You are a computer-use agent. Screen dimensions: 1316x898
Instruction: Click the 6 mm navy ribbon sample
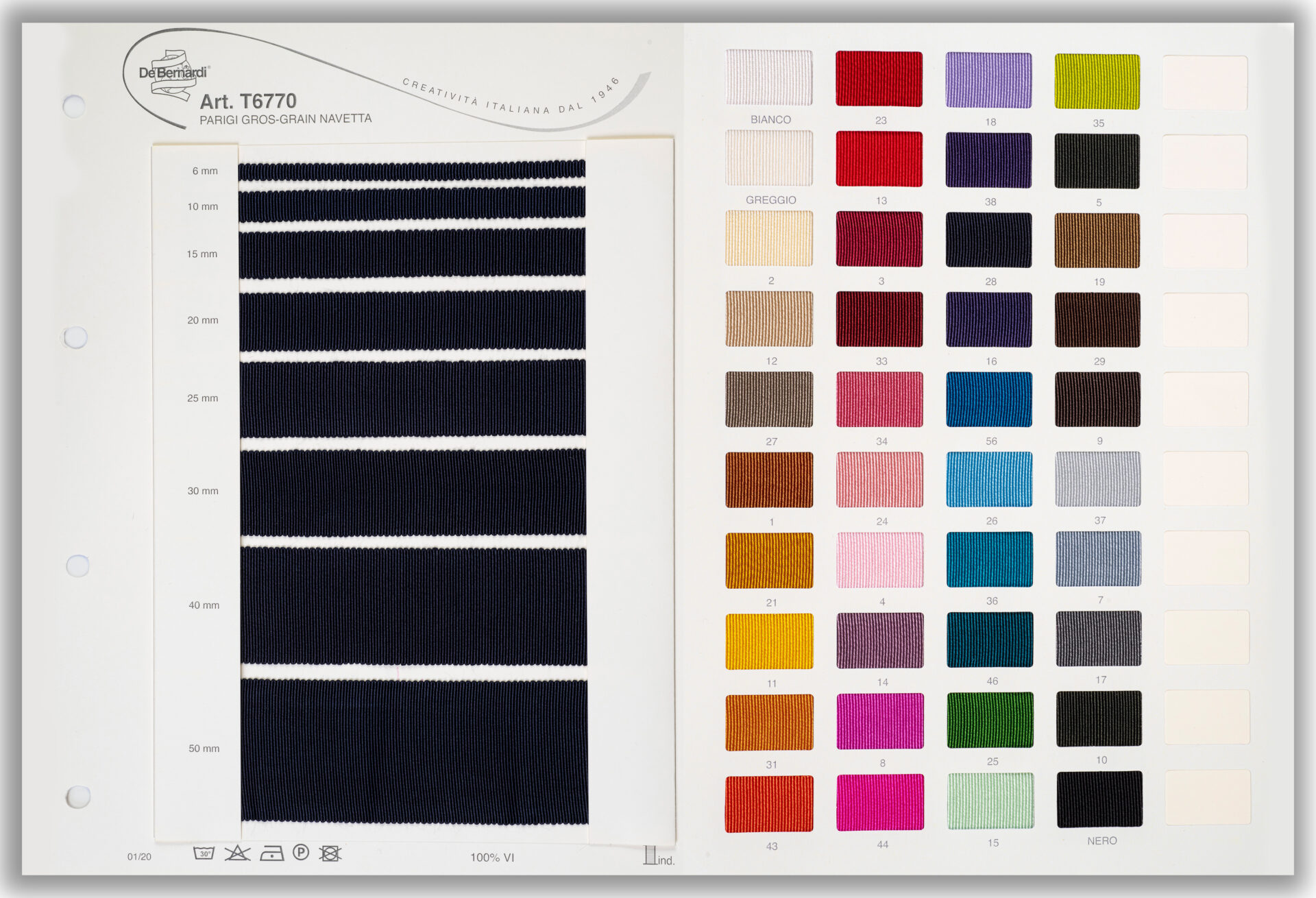tap(411, 171)
